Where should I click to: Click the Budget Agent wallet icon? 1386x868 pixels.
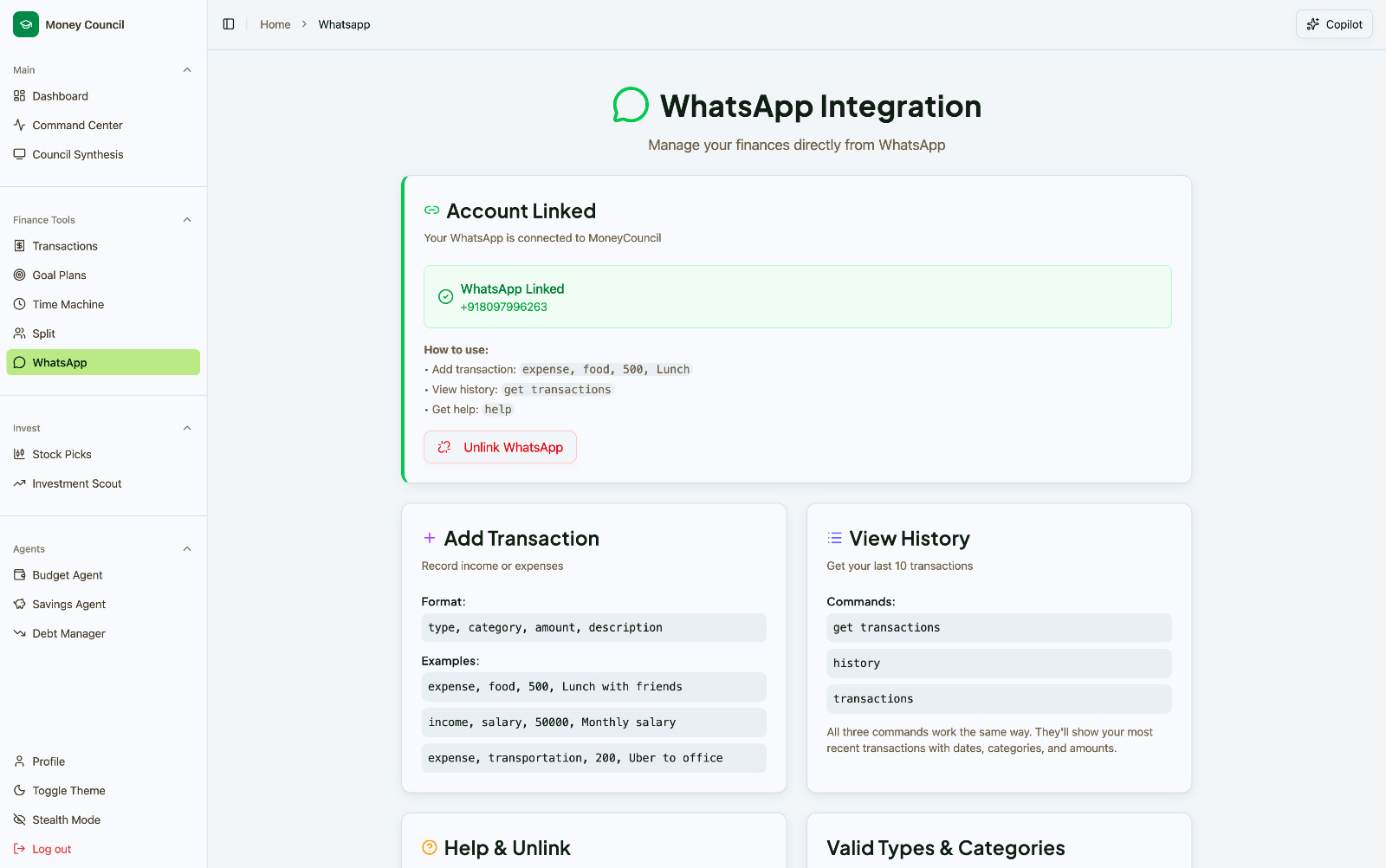[20, 575]
